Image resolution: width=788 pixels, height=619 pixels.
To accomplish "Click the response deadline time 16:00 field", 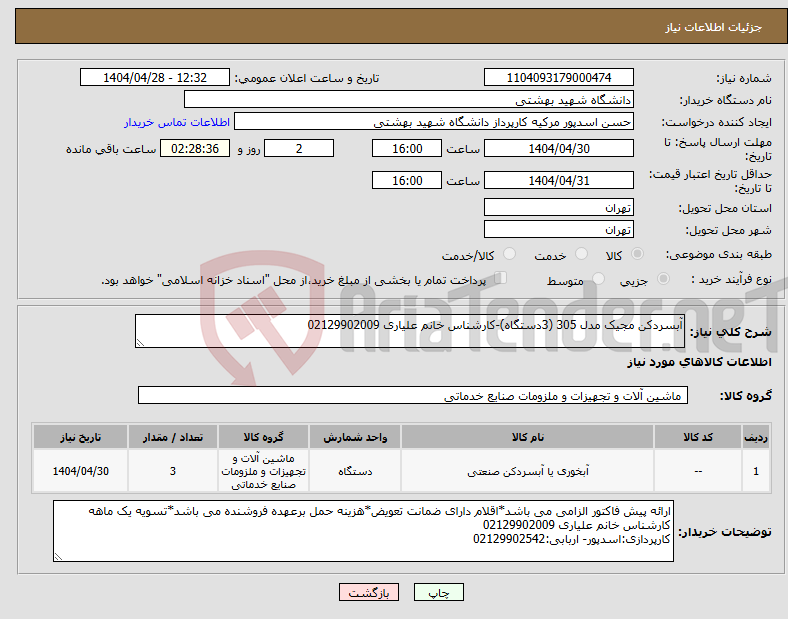I will tap(407, 148).
